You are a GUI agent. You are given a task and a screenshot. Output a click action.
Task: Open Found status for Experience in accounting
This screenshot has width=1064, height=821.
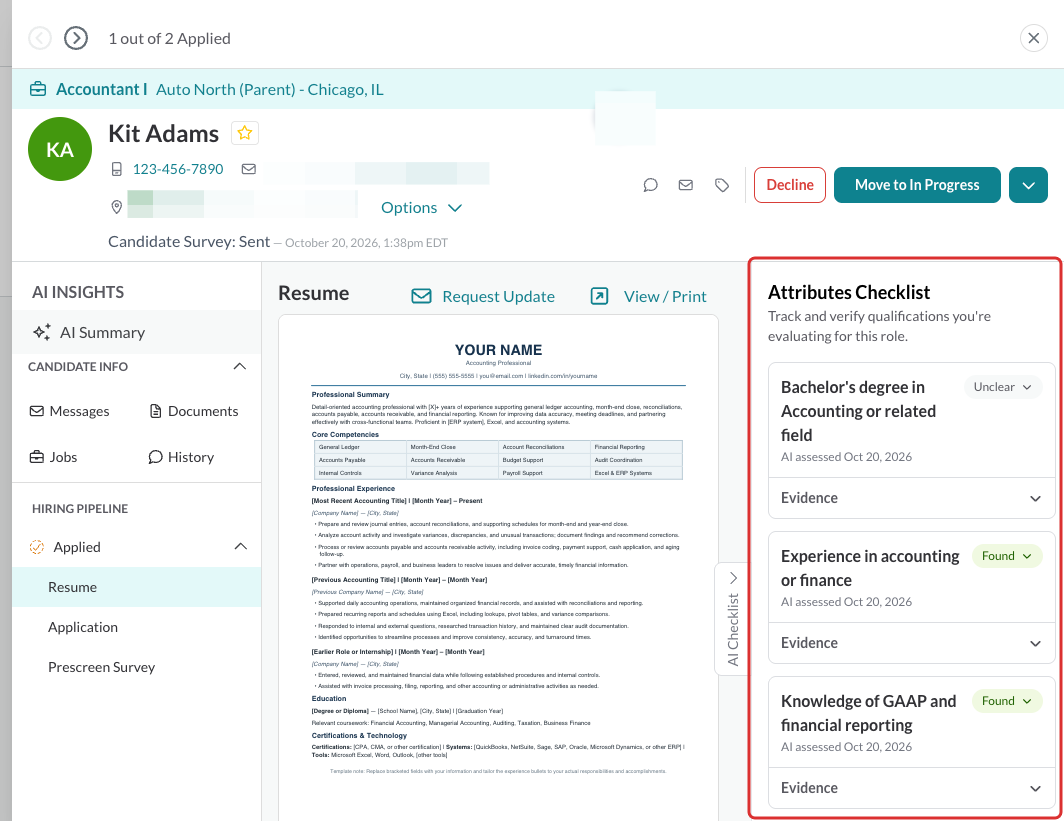click(x=1006, y=556)
